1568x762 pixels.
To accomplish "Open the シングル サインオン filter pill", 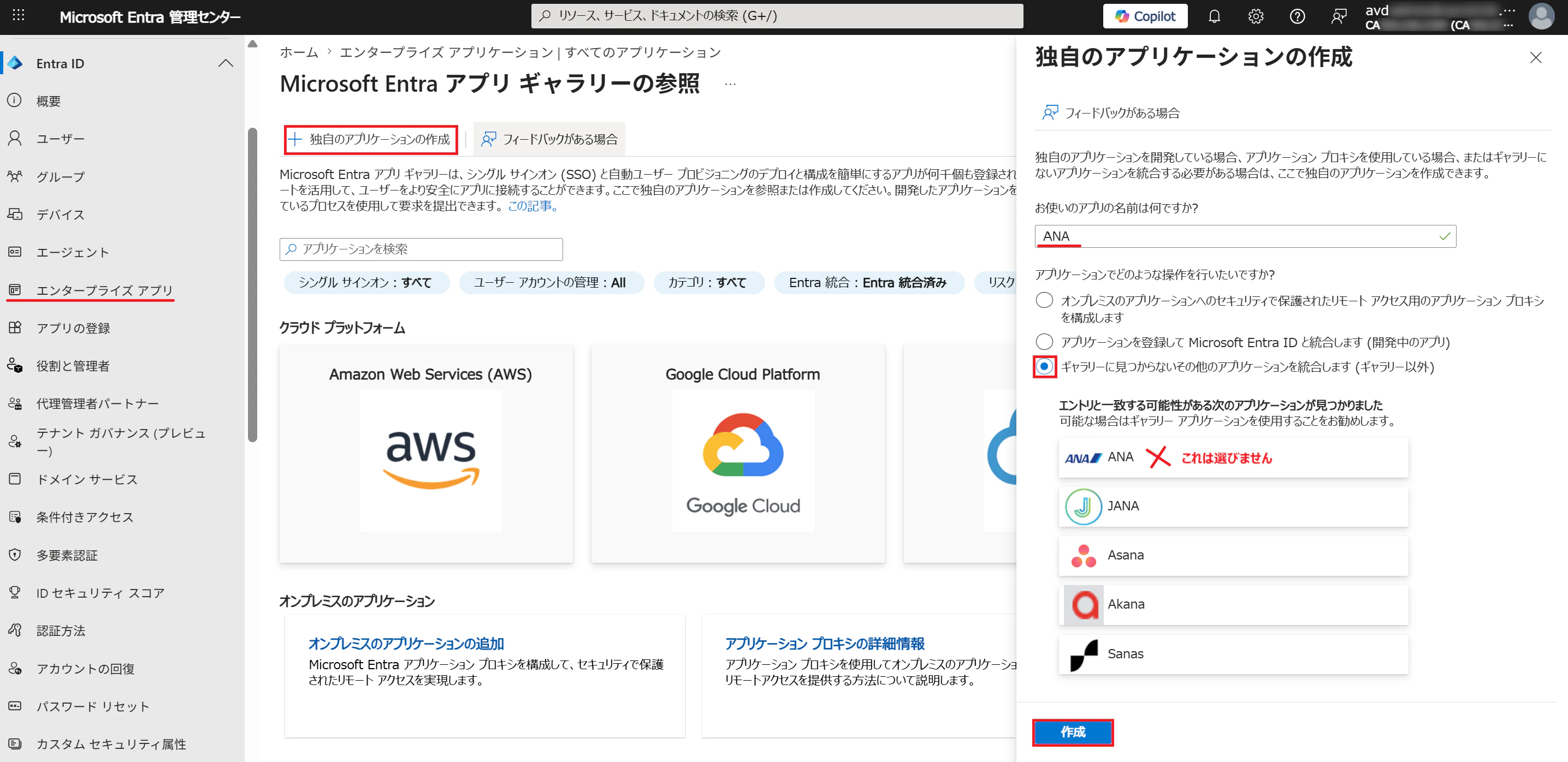I will coord(366,283).
